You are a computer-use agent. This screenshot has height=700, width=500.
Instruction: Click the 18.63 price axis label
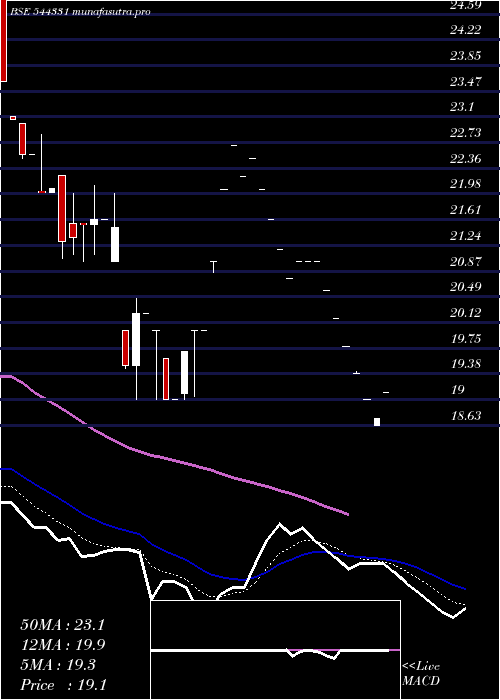[466, 416]
